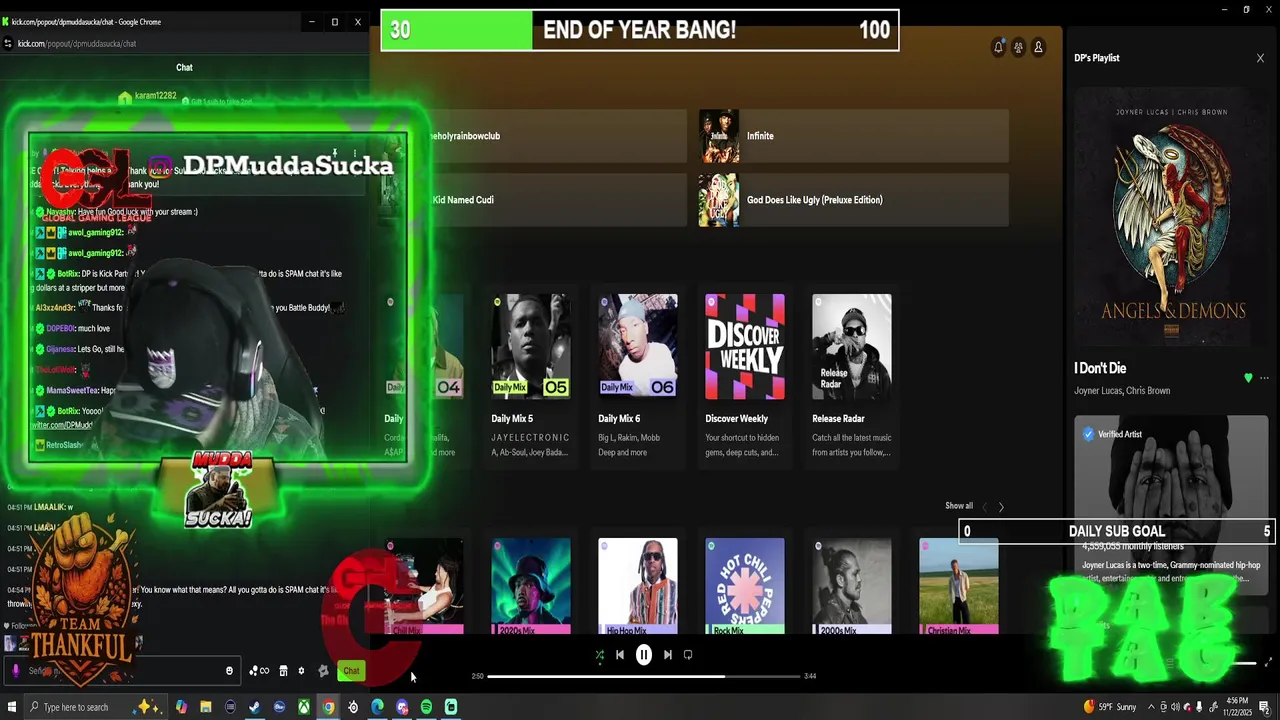The width and height of the screenshot is (1280, 720).
Task: Open system volume speaker icon in tray
Action: click(1175, 707)
